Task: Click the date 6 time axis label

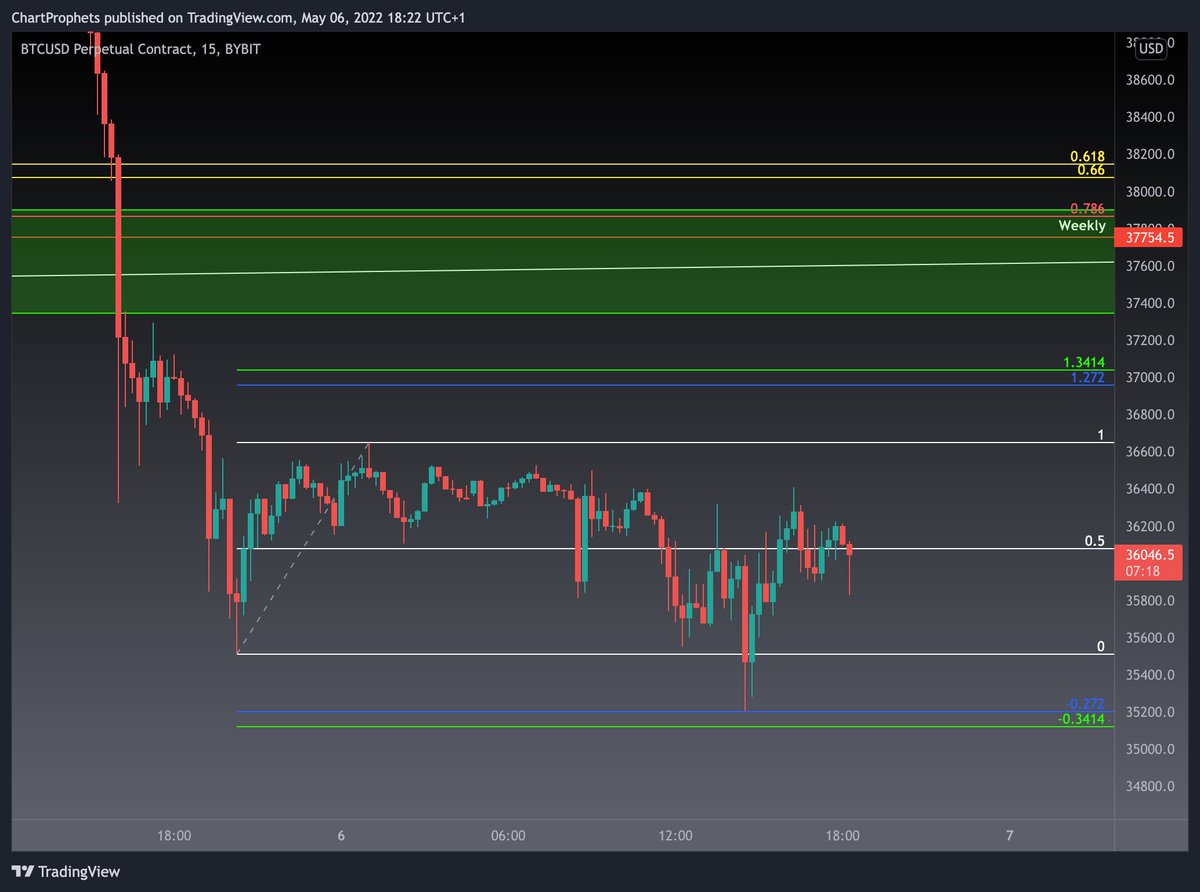Action: pyautogui.click(x=341, y=836)
